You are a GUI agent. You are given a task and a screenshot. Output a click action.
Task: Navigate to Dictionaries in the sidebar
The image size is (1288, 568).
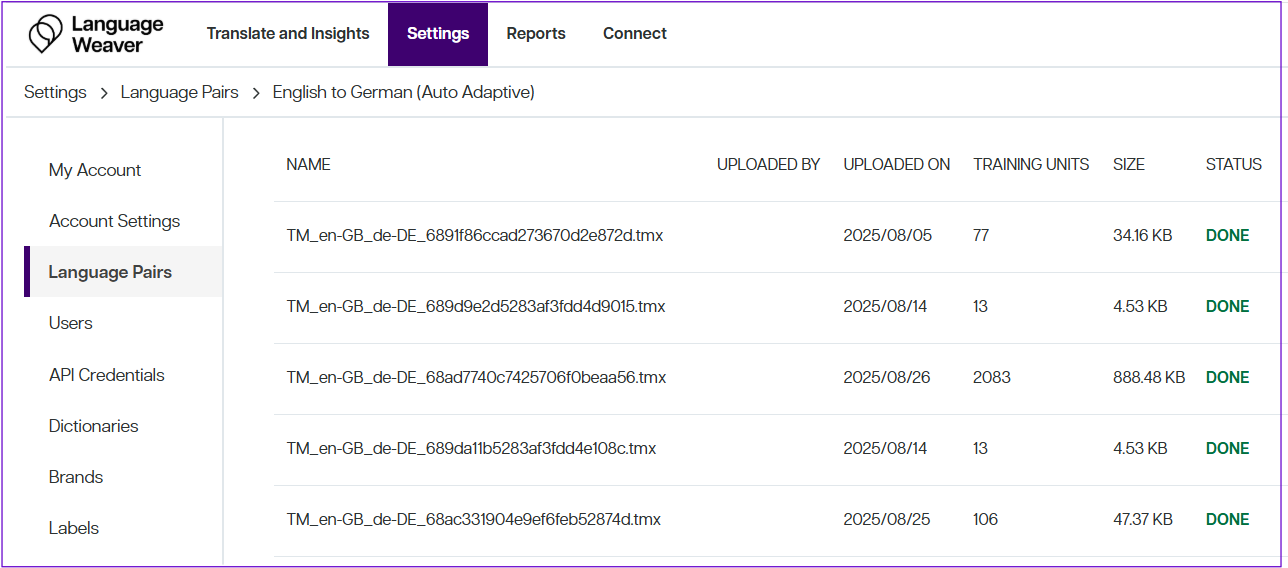(x=93, y=426)
